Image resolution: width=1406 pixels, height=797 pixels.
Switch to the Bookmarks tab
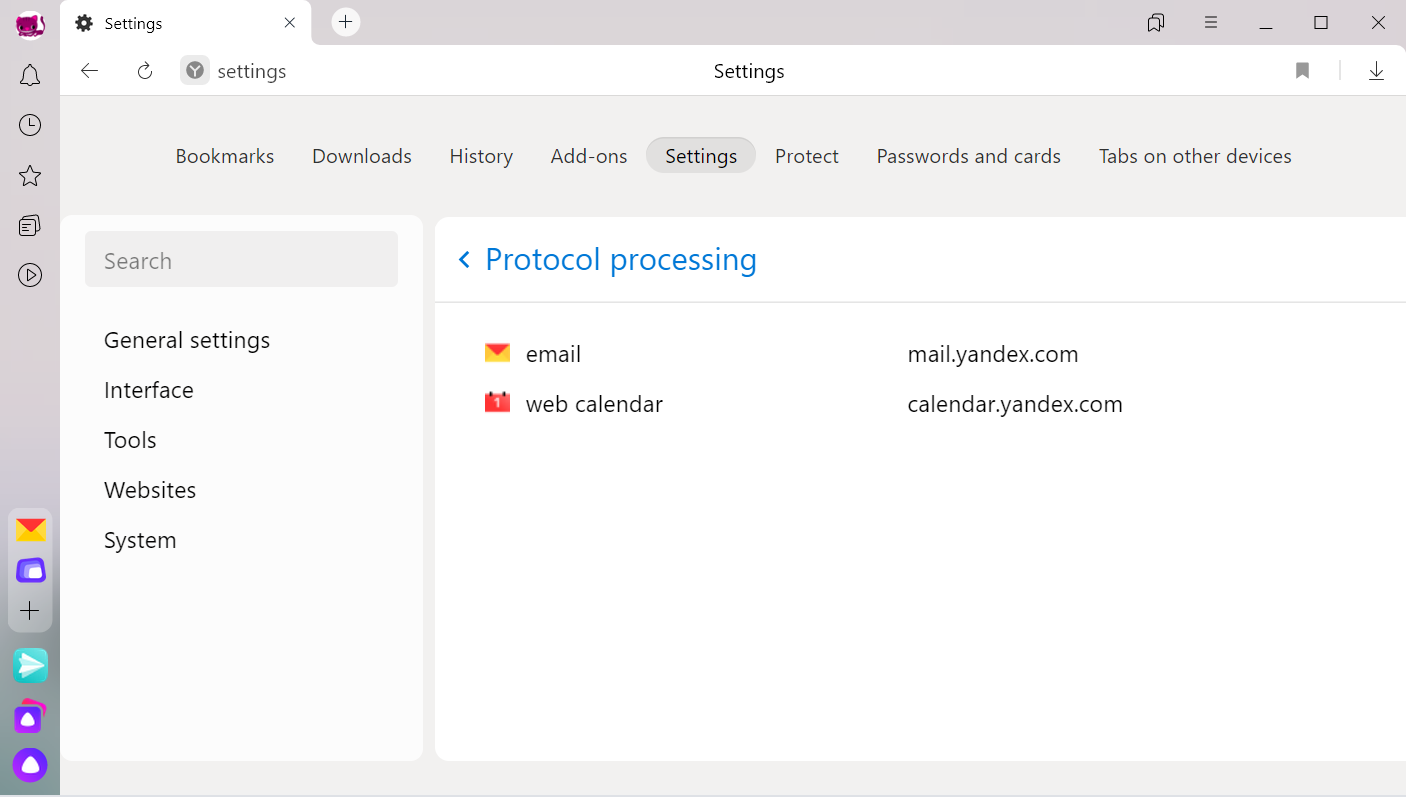[x=225, y=156]
